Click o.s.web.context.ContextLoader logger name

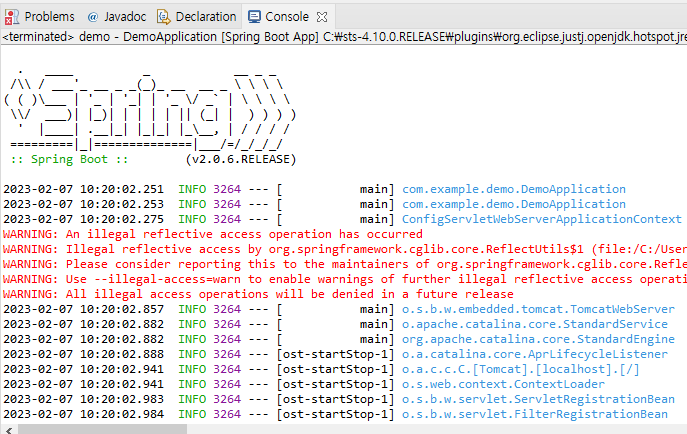coord(503,384)
